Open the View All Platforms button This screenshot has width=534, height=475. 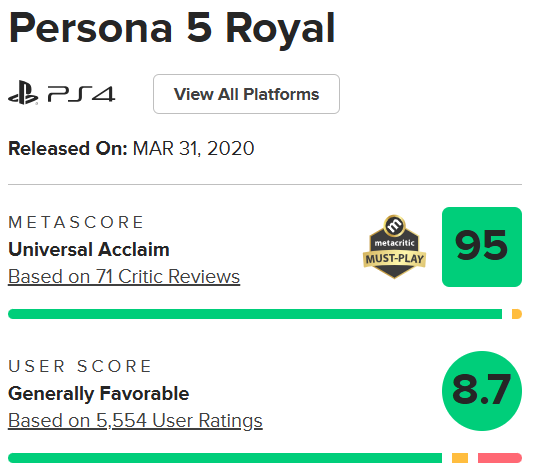tap(246, 94)
